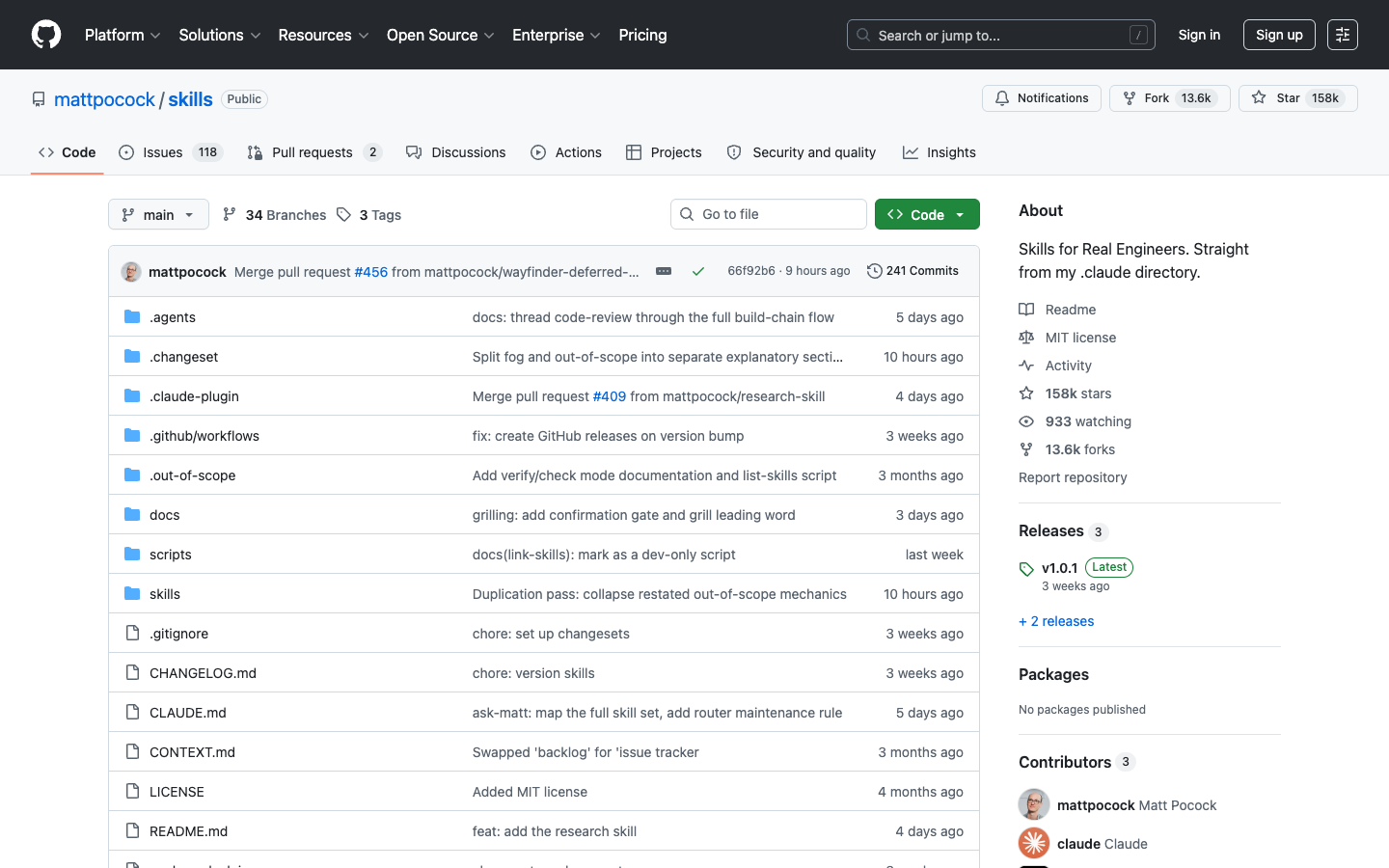Click the folder icon for .agents

[x=132, y=316]
